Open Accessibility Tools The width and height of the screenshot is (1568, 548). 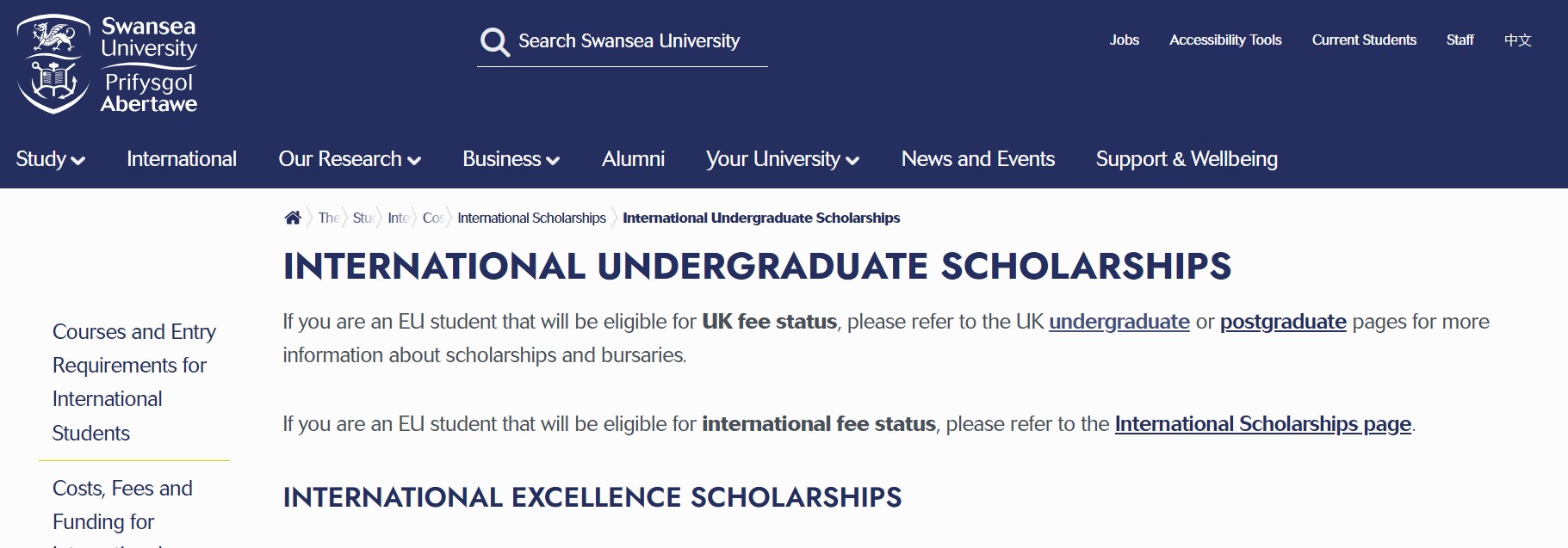(x=1224, y=40)
